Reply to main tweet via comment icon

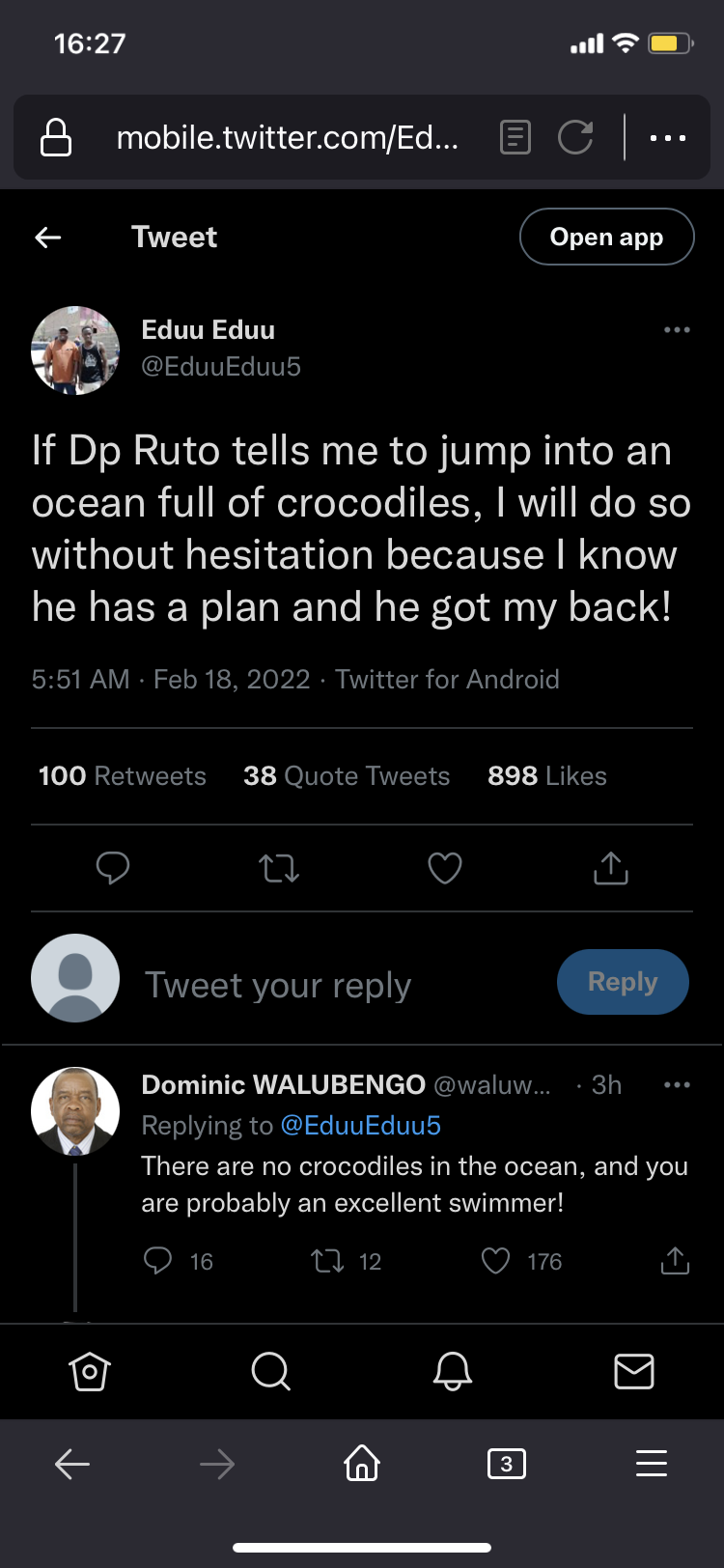[x=113, y=869]
